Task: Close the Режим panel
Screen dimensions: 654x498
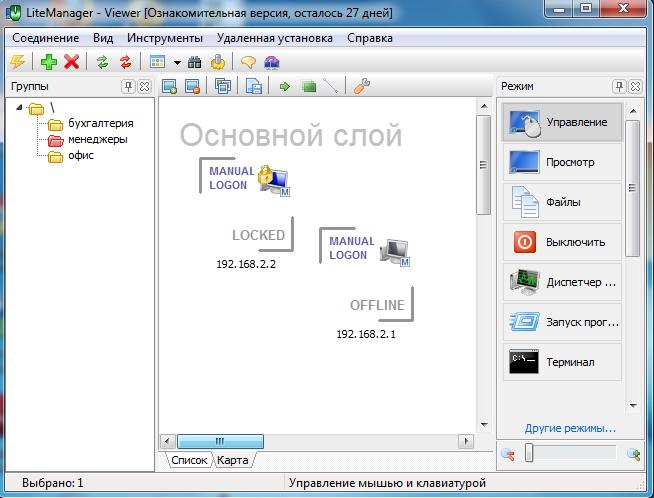Action: tap(635, 86)
